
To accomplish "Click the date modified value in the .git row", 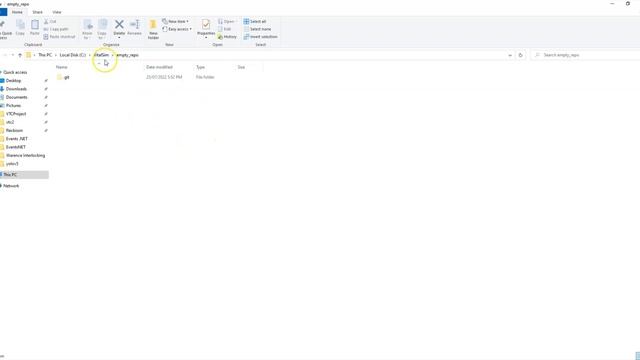I will [x=164, y=77].
